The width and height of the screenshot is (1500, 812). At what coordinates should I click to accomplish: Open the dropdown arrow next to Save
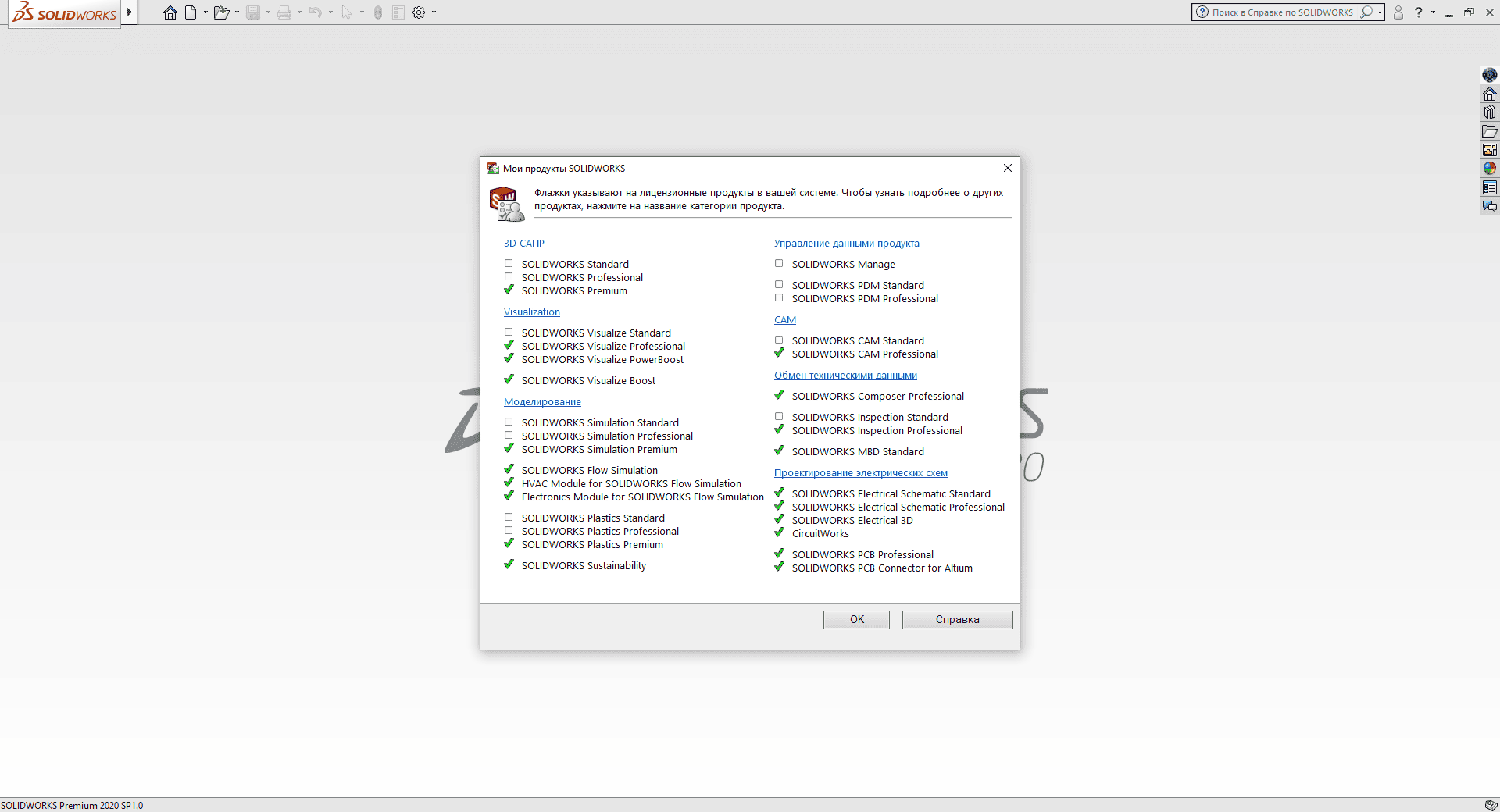(x=268, y=12)
